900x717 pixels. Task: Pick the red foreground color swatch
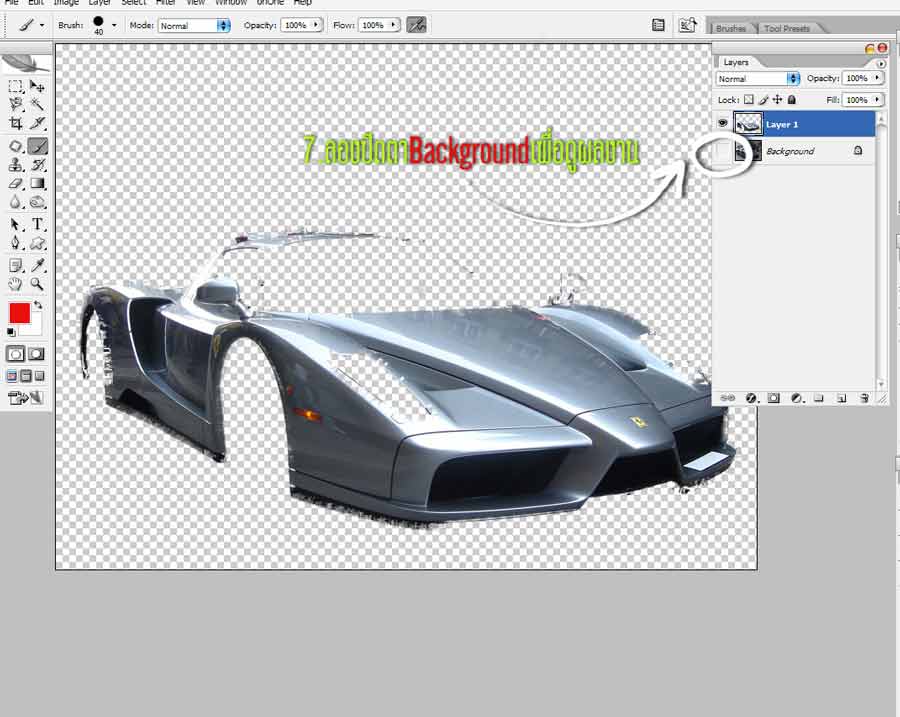click(x=20, y=313)
